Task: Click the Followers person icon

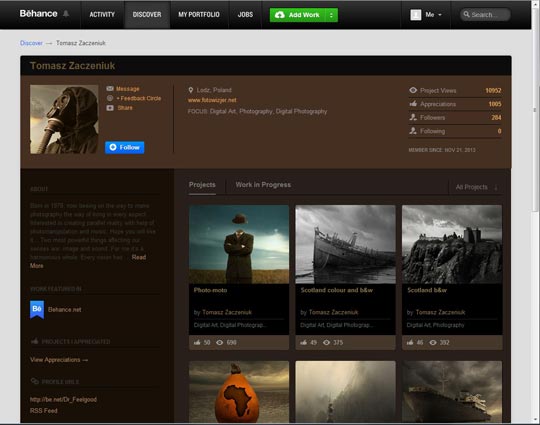Action: click(413, 117)
